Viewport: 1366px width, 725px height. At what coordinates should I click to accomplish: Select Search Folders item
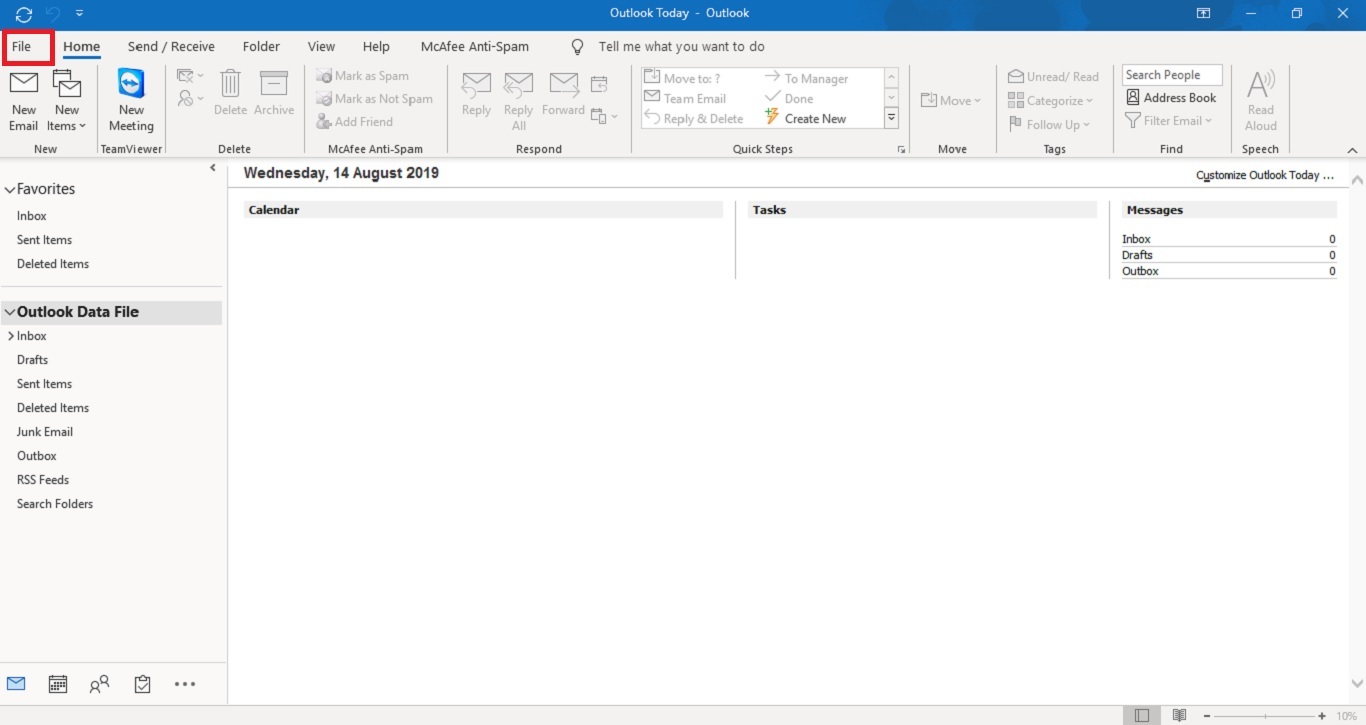(x=55, y=504)
